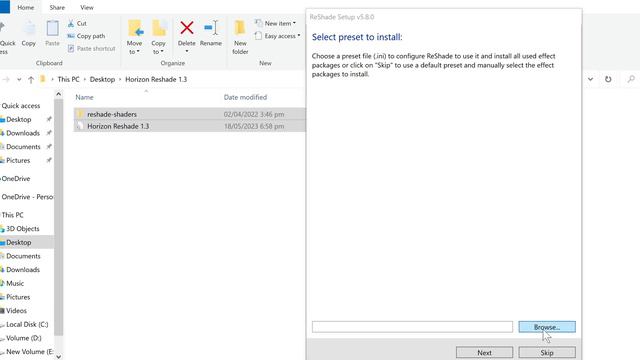
Task: Refresh the current folder
Action: pyautogui.click(x=608, y=79)
